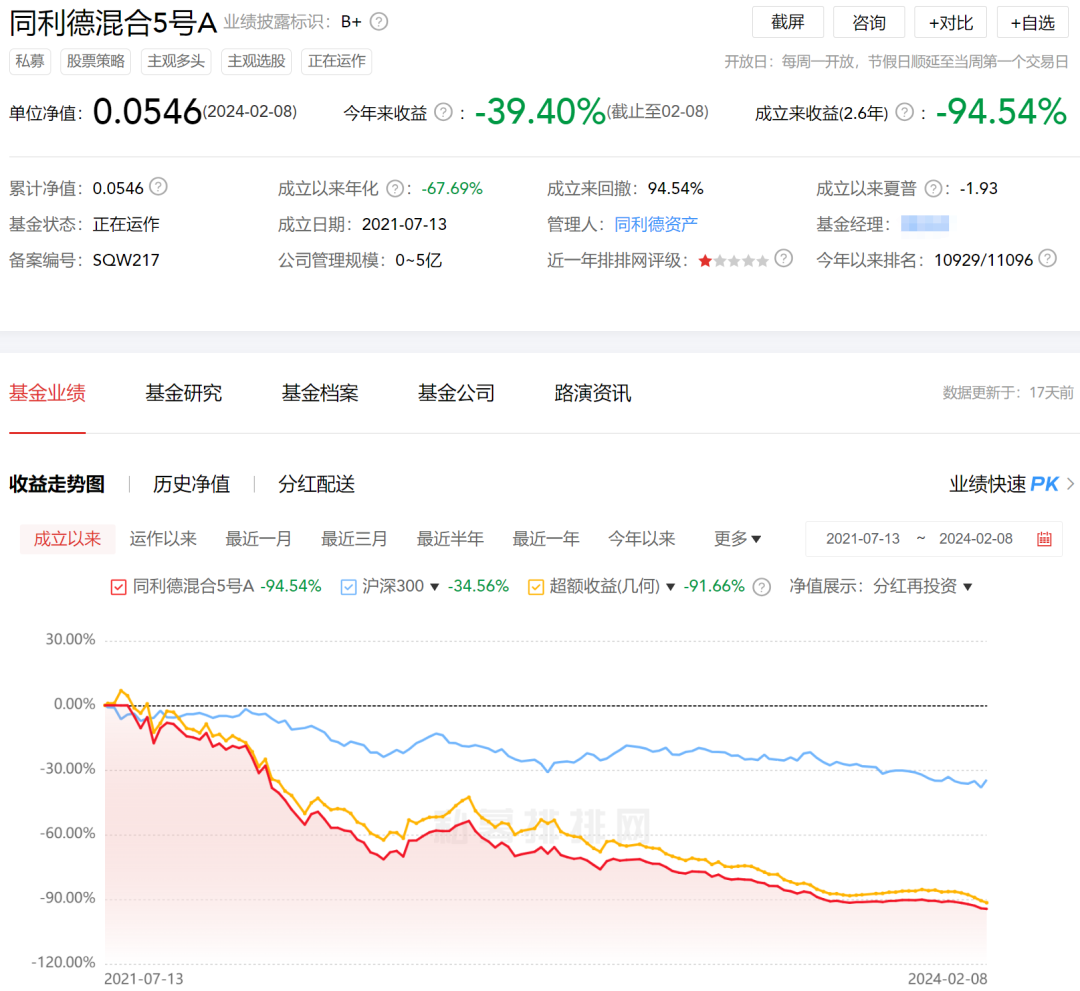
Task: Open calendar icon in date range field
Action: click(x=1044, y=539)
